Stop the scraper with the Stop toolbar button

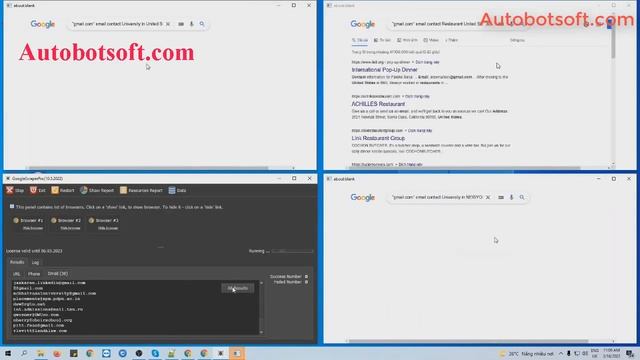tap(15, 190)
